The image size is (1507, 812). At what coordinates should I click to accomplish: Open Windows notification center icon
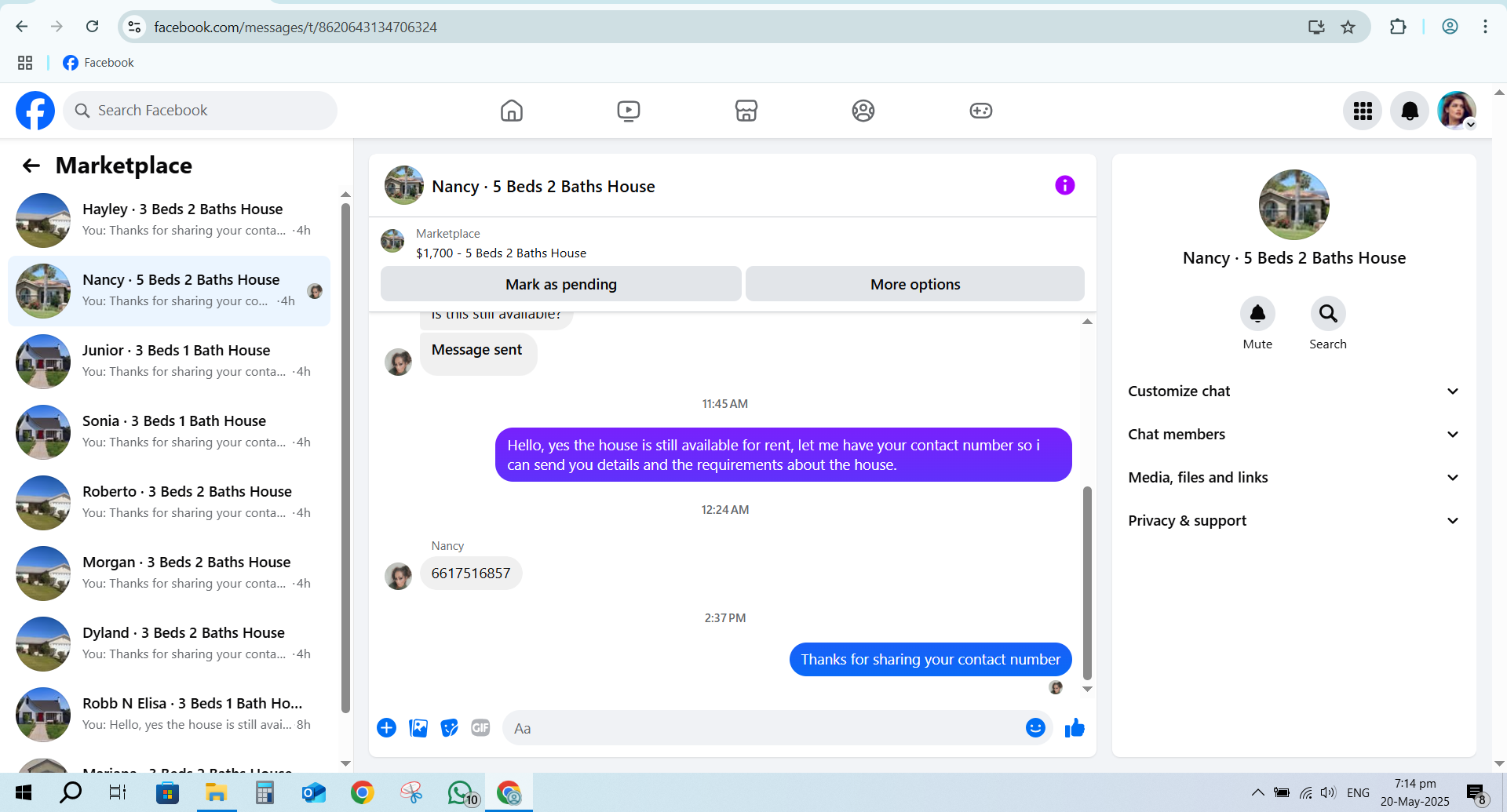point(1476,794)
